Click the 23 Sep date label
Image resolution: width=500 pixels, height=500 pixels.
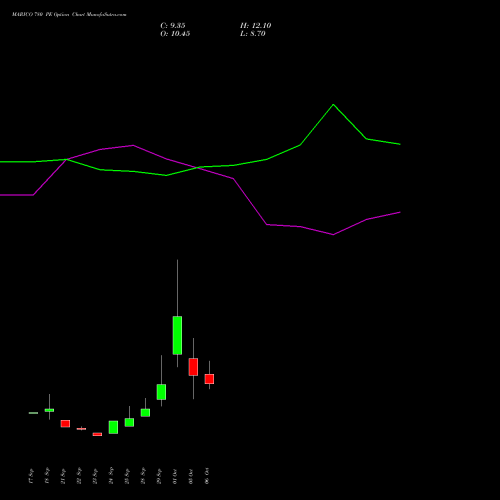(95, 476)
